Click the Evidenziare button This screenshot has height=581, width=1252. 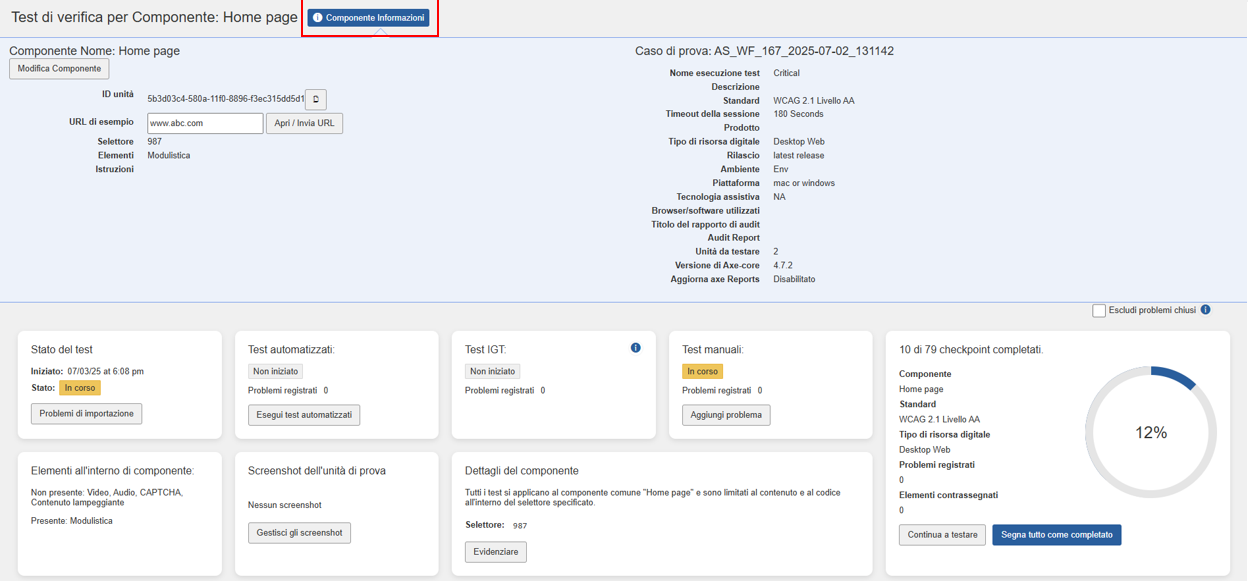496,552
